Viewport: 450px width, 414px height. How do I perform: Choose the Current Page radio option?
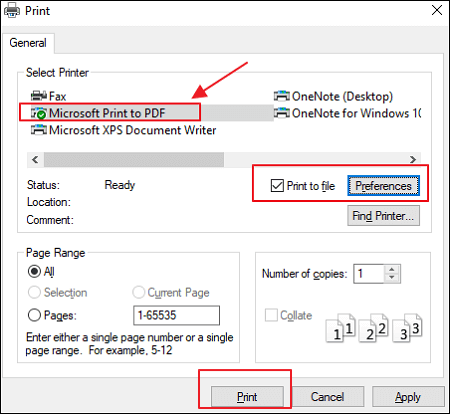coord(138,292)
